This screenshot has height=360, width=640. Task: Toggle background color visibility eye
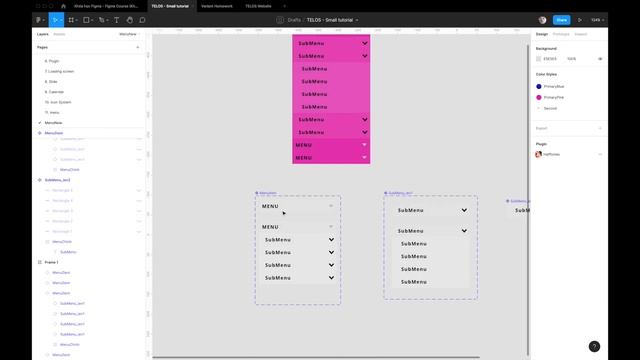(x=600, y=59)
